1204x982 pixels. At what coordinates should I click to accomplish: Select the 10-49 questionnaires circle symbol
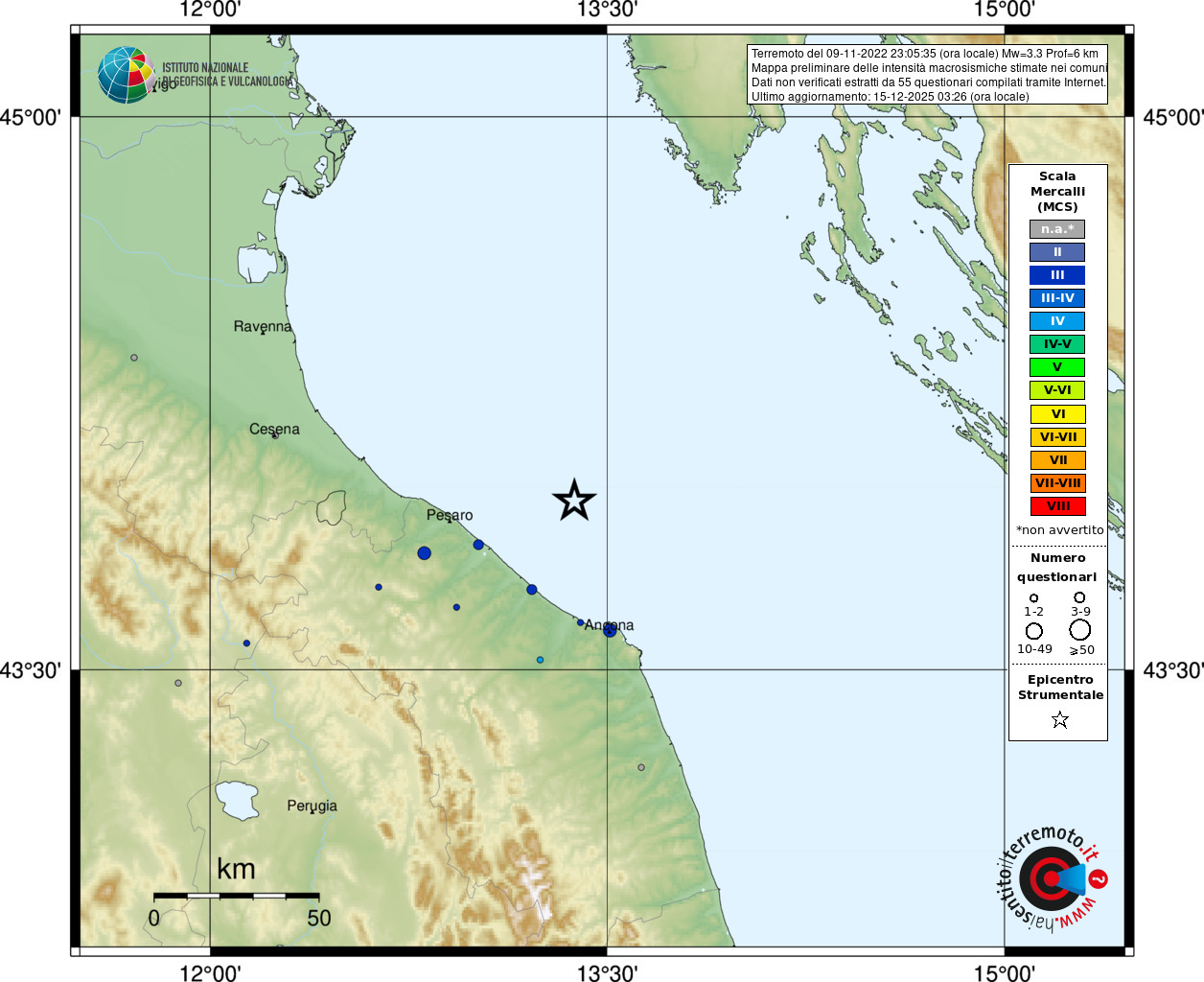tap(1033, 631)
